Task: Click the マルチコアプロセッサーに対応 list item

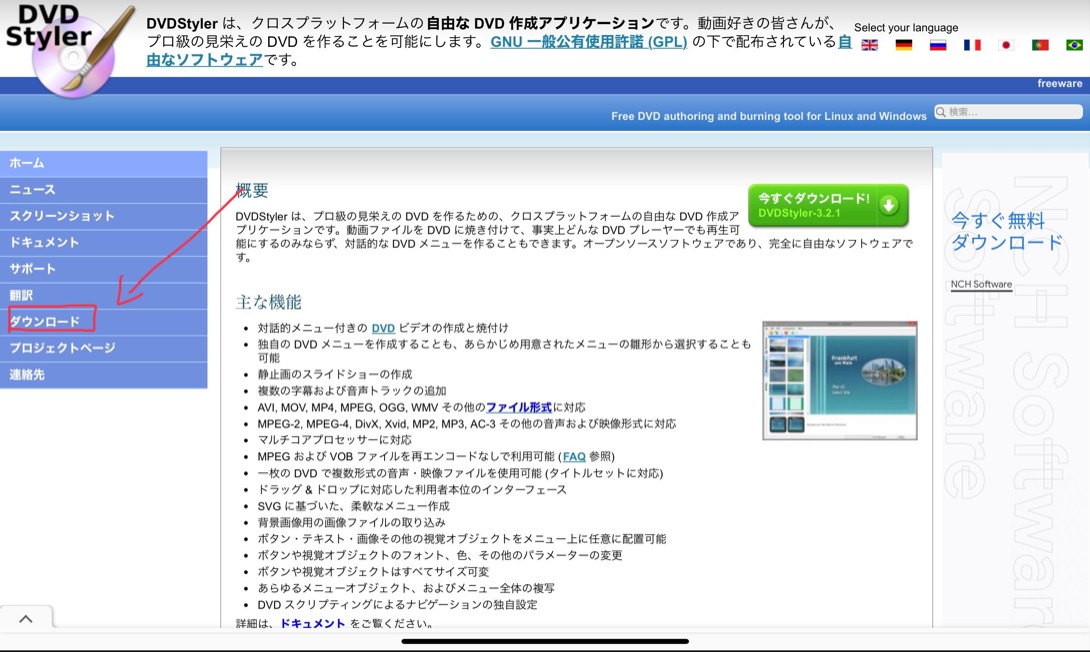Action: tap(334, 440)
